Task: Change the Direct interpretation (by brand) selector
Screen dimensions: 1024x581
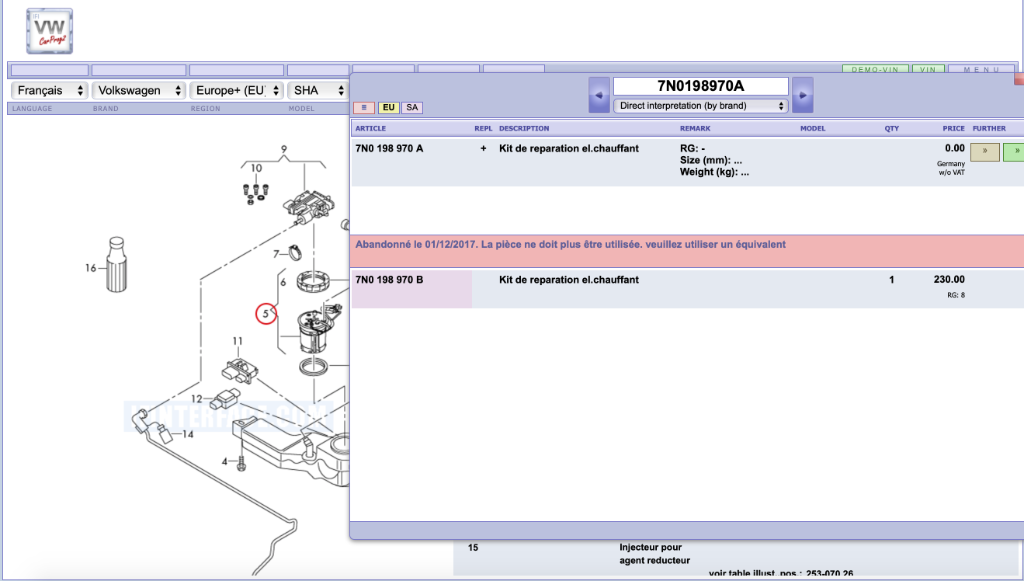Action: [700, 105]
